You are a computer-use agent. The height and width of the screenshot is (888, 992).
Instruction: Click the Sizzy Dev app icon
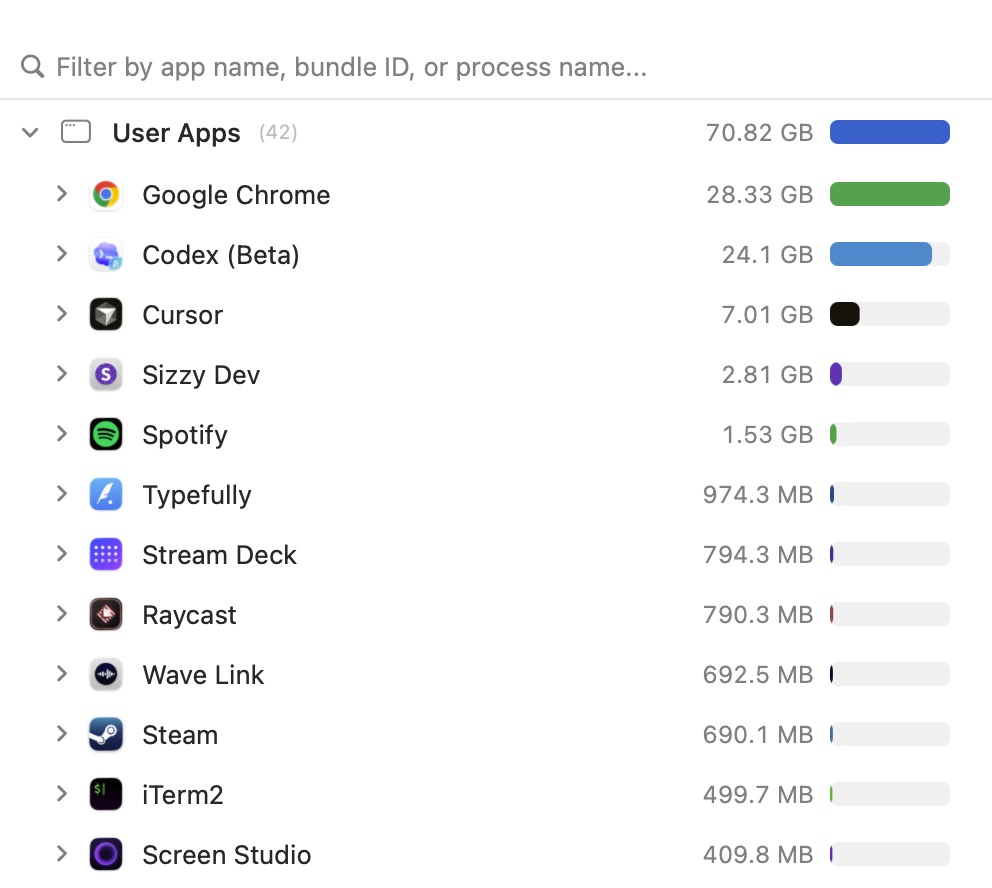tap(106, 374)
